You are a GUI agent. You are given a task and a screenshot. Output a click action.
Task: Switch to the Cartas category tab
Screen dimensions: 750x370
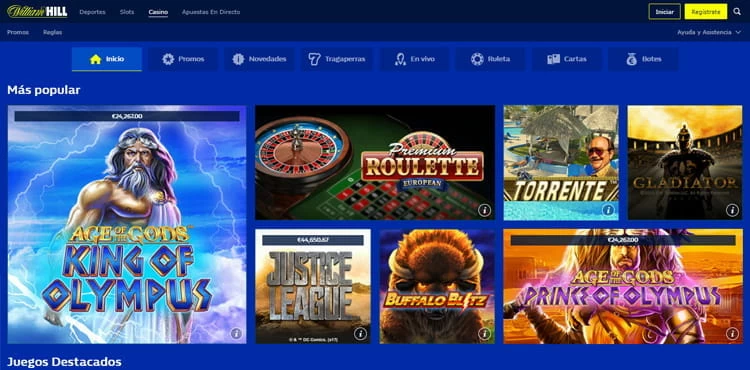coord(567,59)
